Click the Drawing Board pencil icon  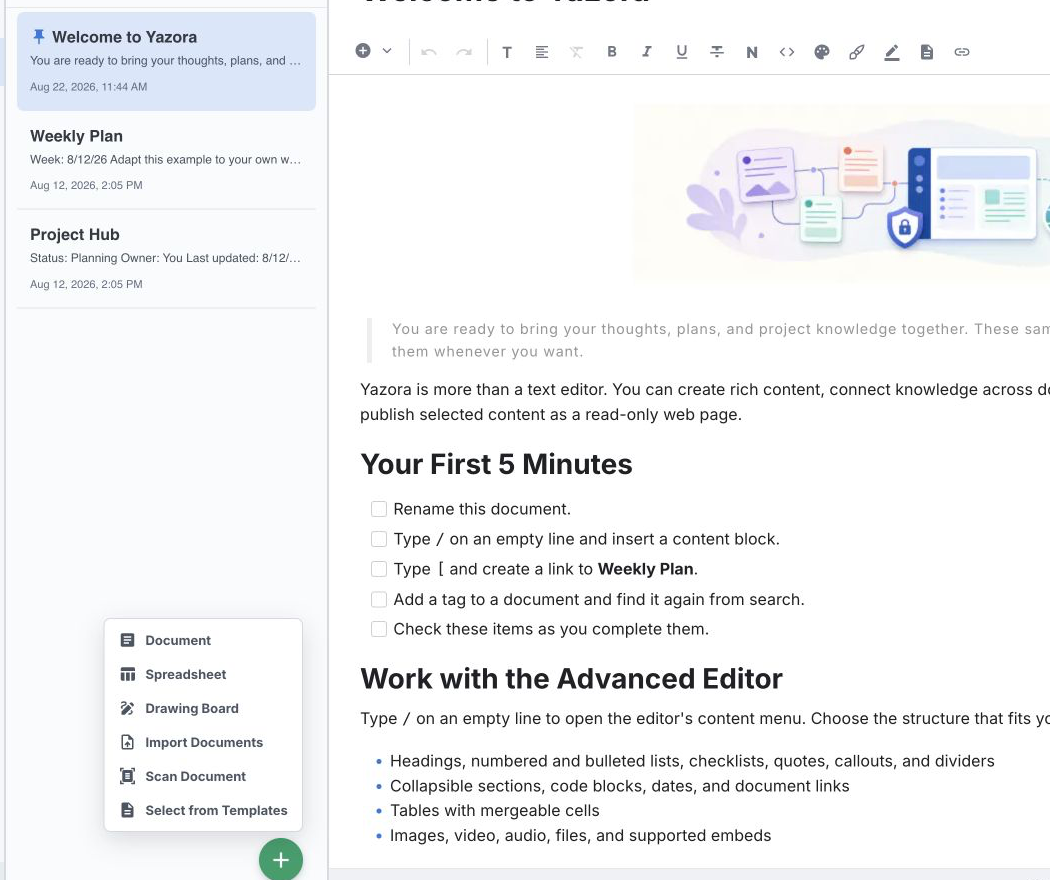127,709
